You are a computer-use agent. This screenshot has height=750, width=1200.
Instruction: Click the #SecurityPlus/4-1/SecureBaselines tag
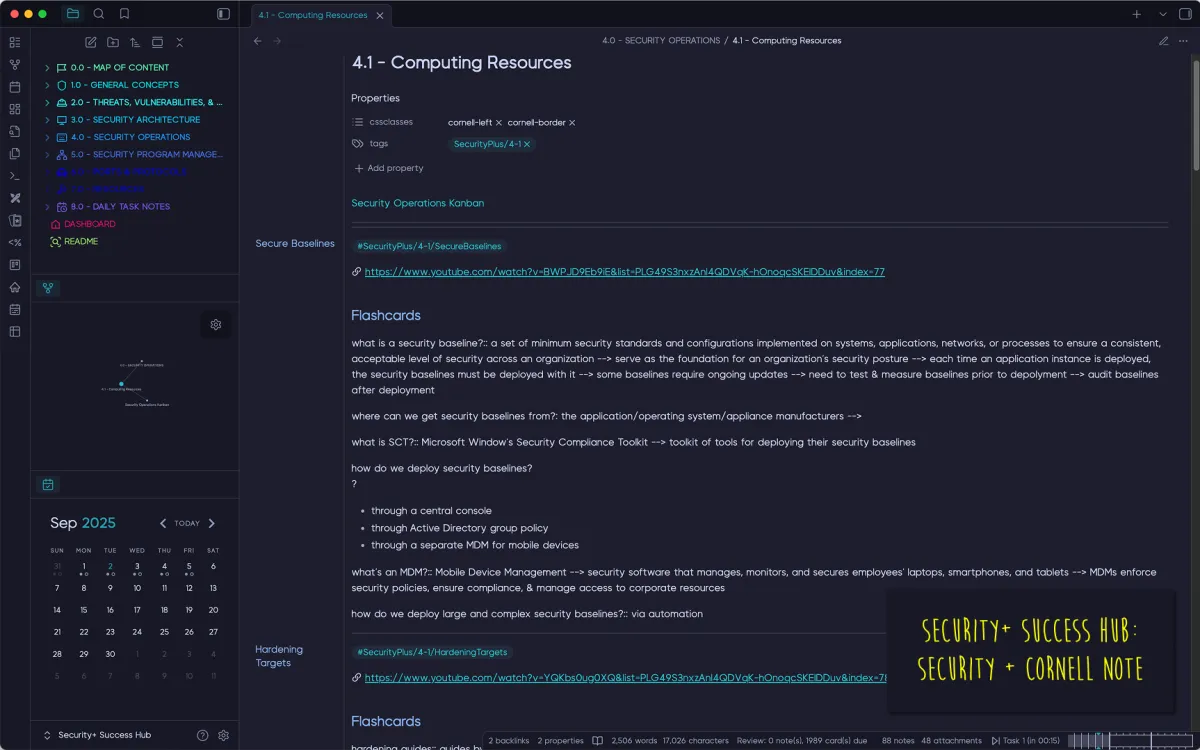point(429,246)
